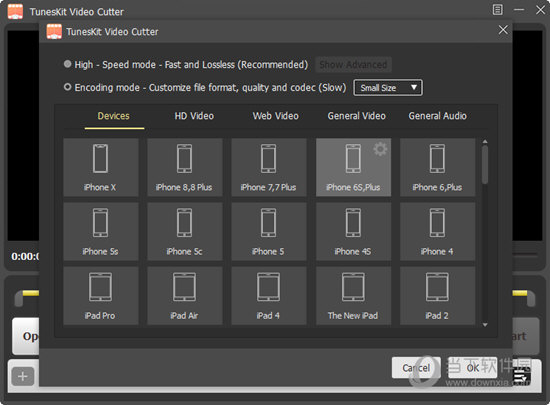Pick the iPhone 4 preset

[437, 231]
